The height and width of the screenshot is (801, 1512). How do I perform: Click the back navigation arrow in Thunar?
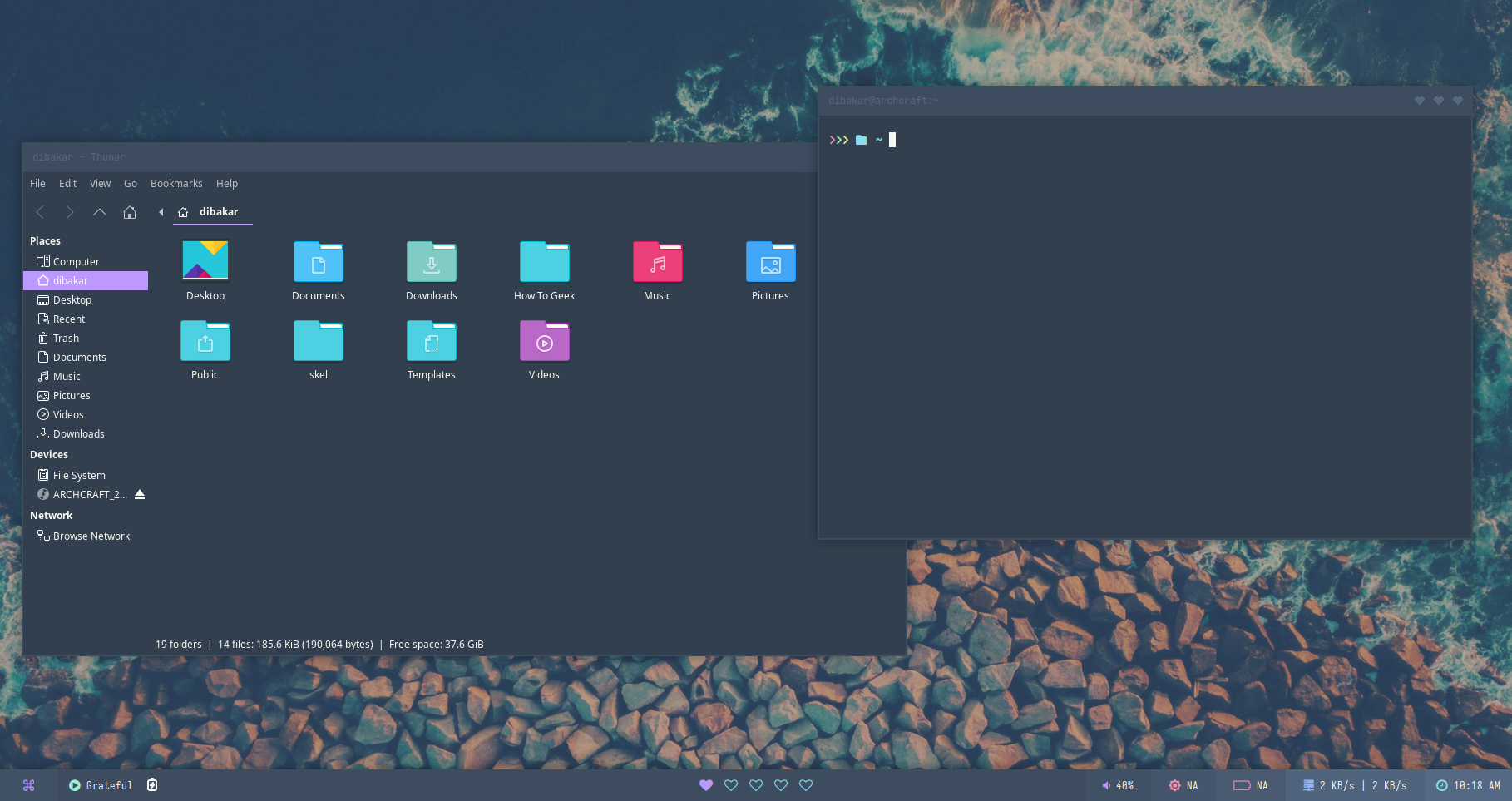[40, 212]
